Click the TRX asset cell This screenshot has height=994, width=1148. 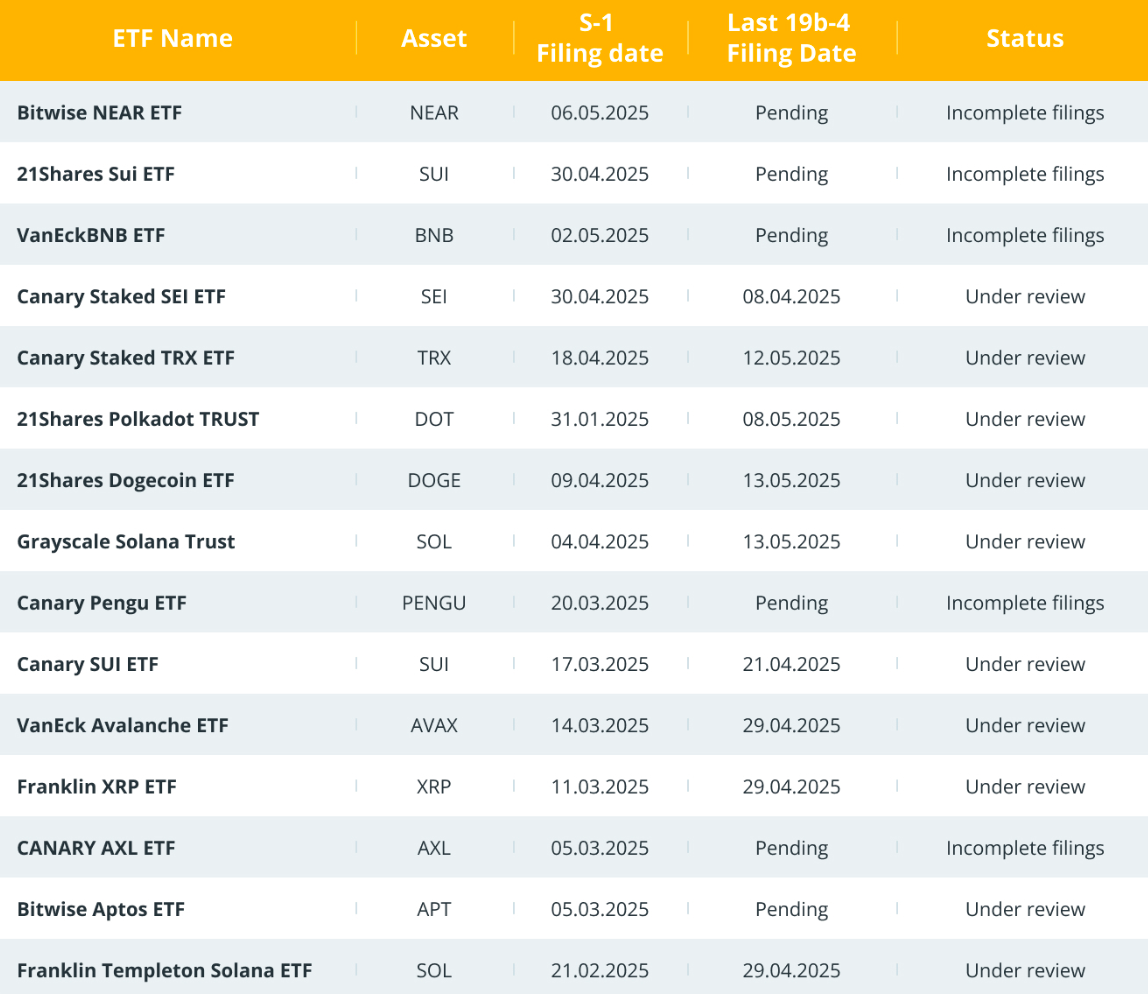(434, 358)
